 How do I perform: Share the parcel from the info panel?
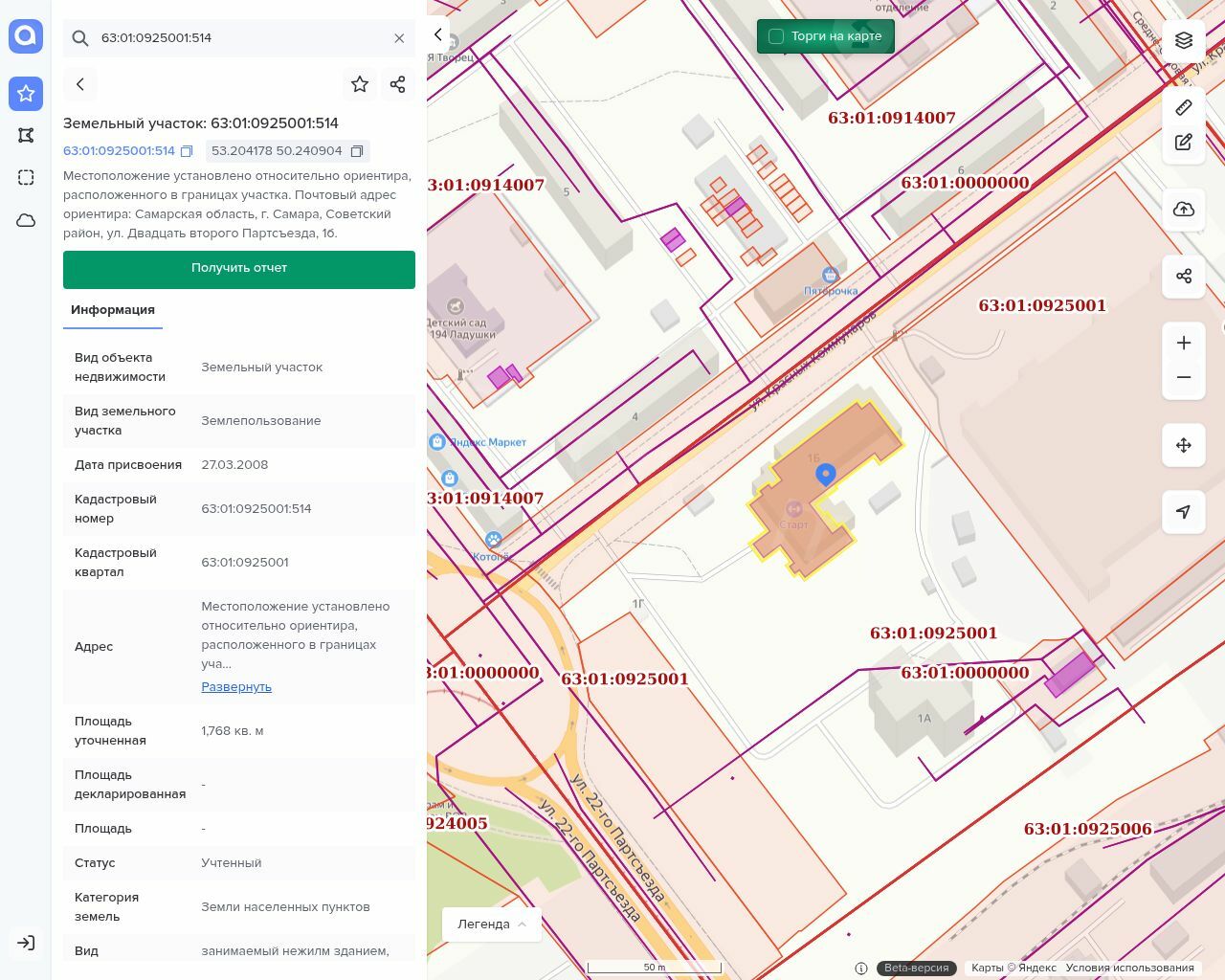coord(398,84)
